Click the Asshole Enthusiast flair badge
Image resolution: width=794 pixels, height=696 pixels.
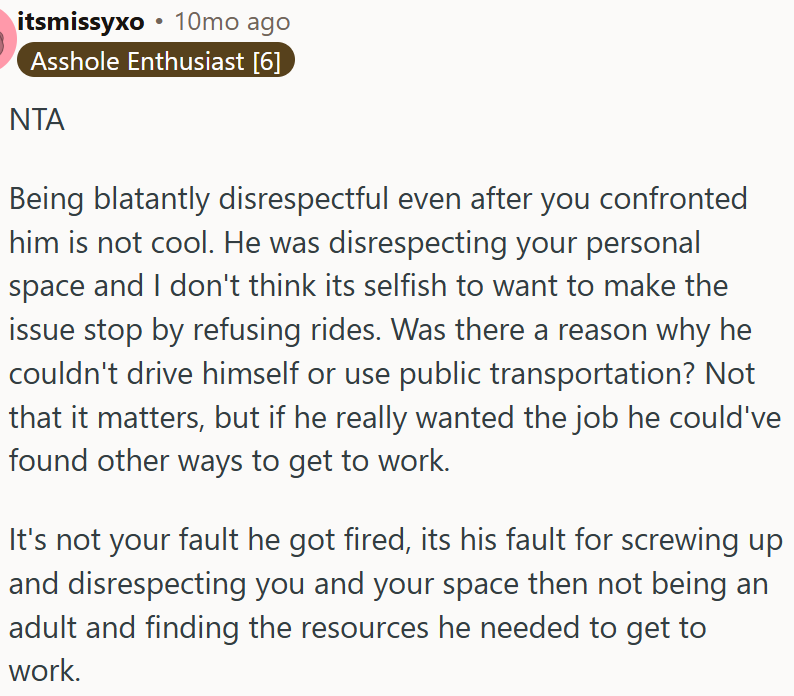[x=156, y=61]
